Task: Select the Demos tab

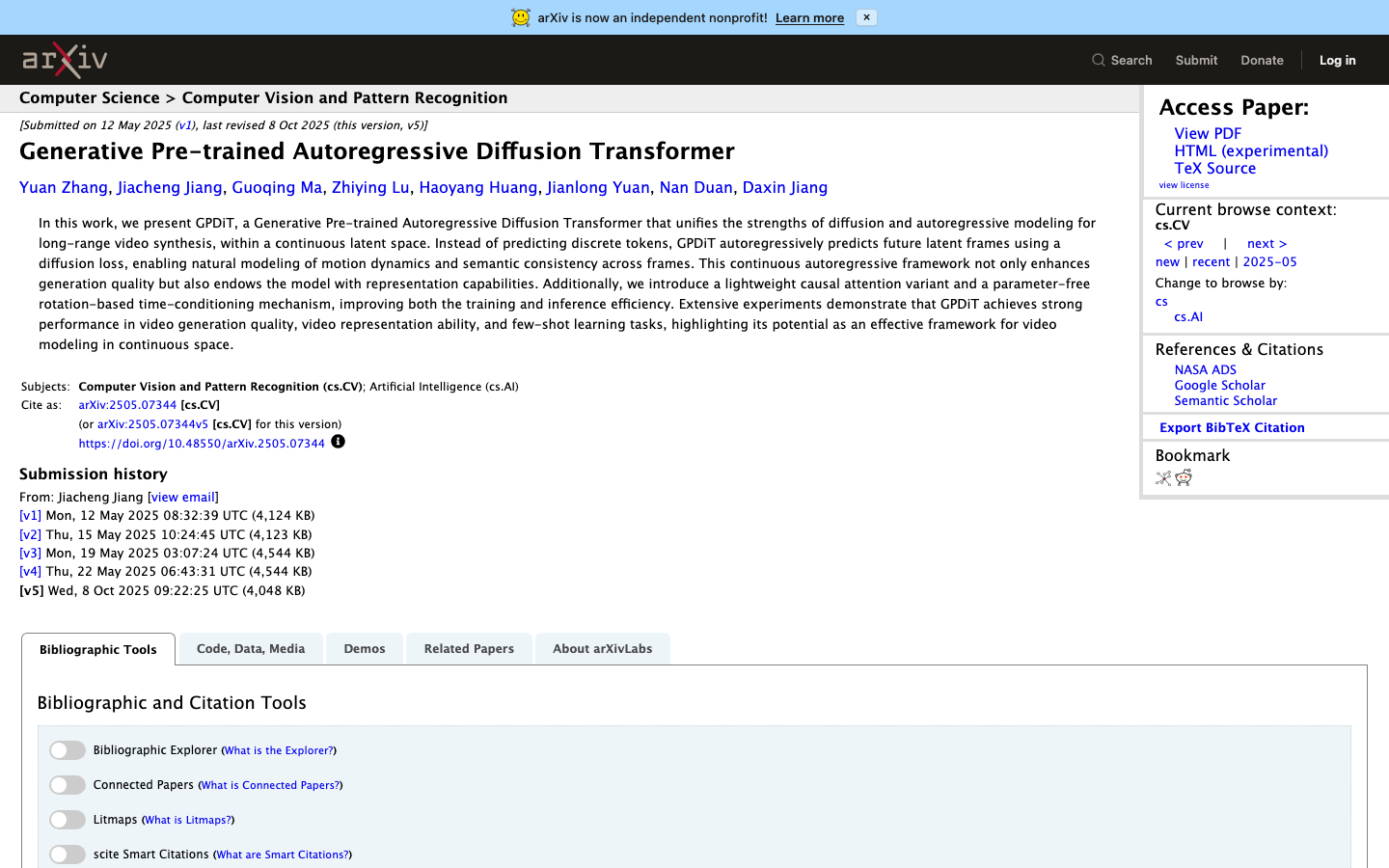Action: point(365,648)
